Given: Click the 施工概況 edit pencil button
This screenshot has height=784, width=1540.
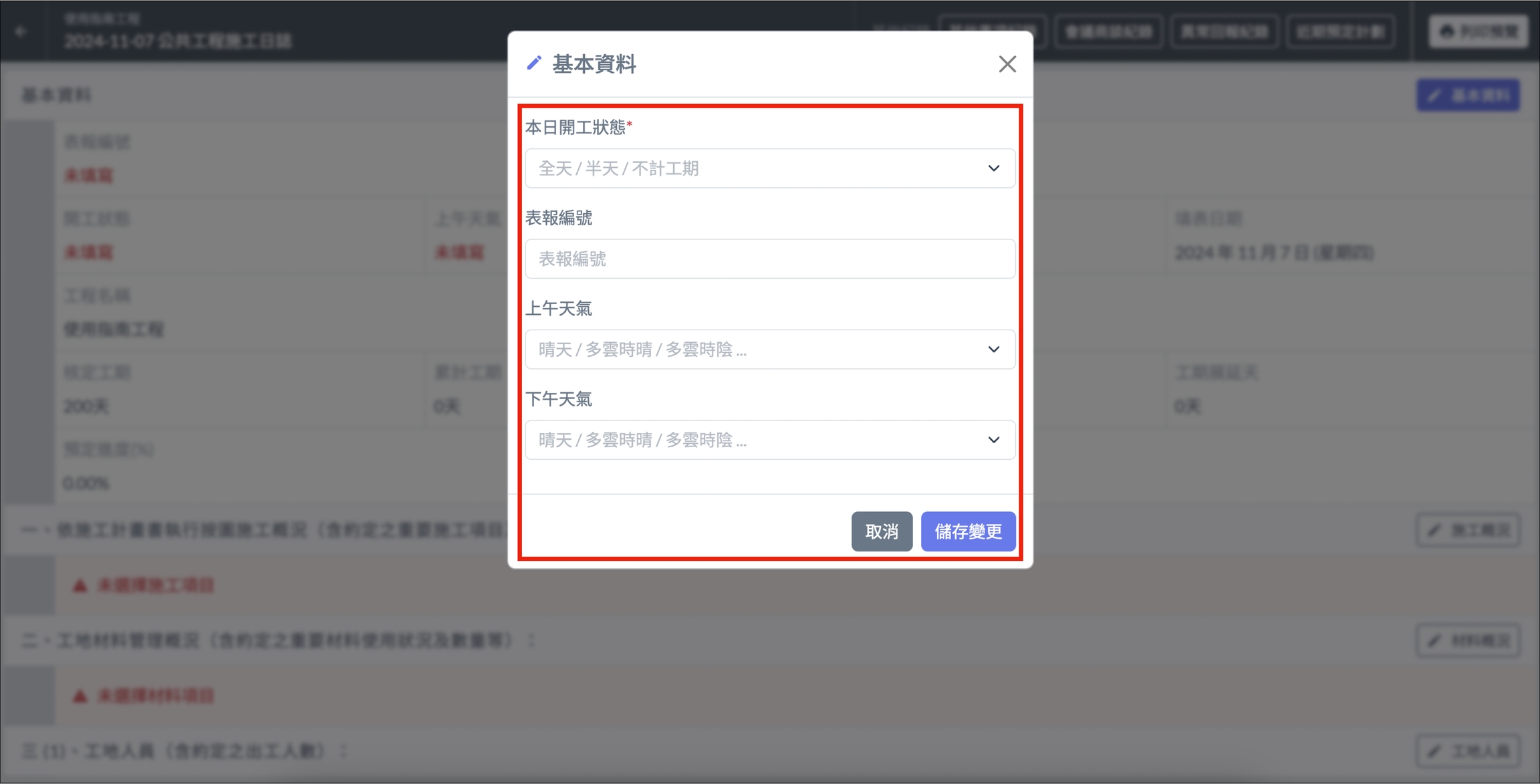Looking at the screenshot, I should tap(1468, 530).
